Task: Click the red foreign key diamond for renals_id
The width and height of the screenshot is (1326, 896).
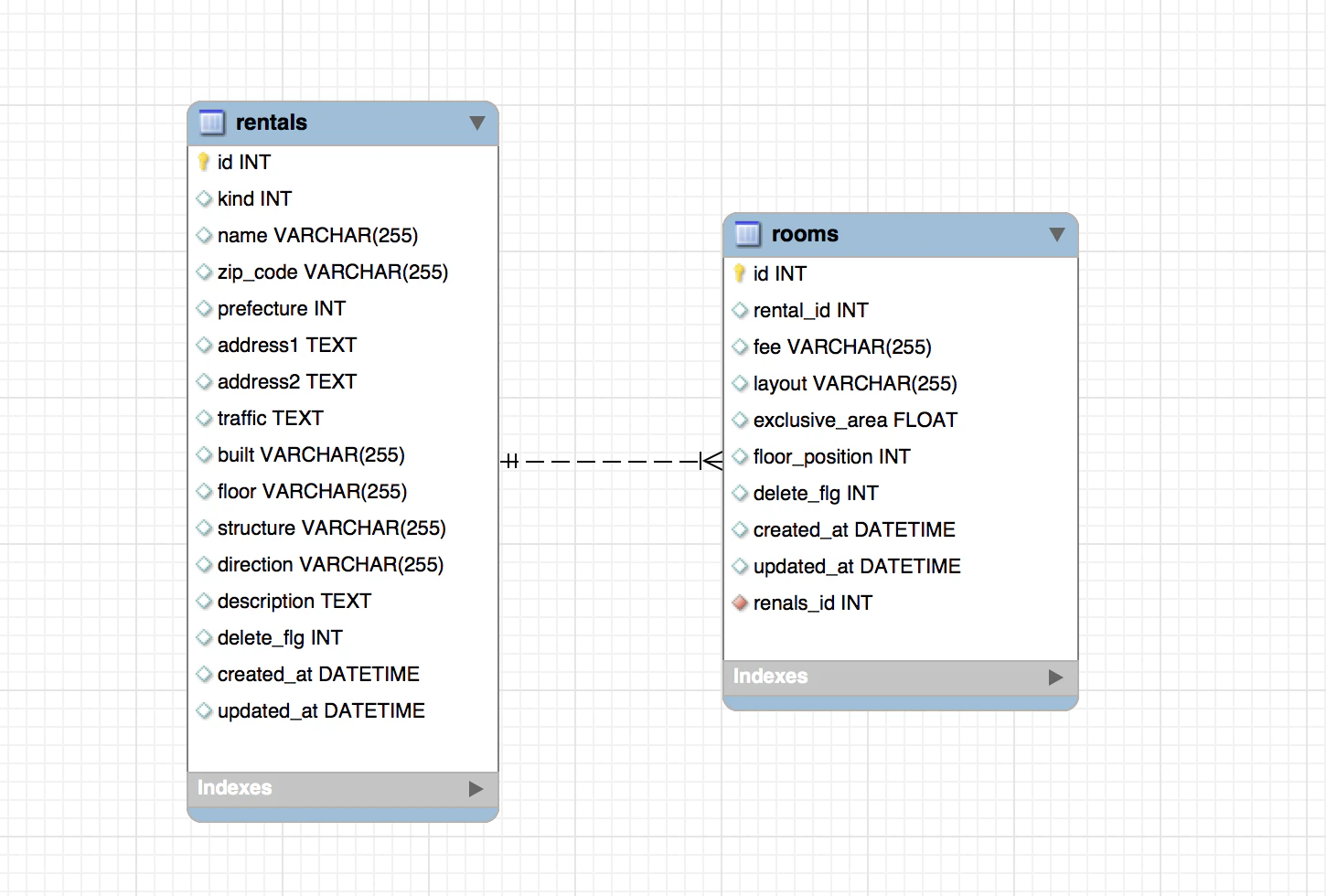Action: [x=740, y=603]
